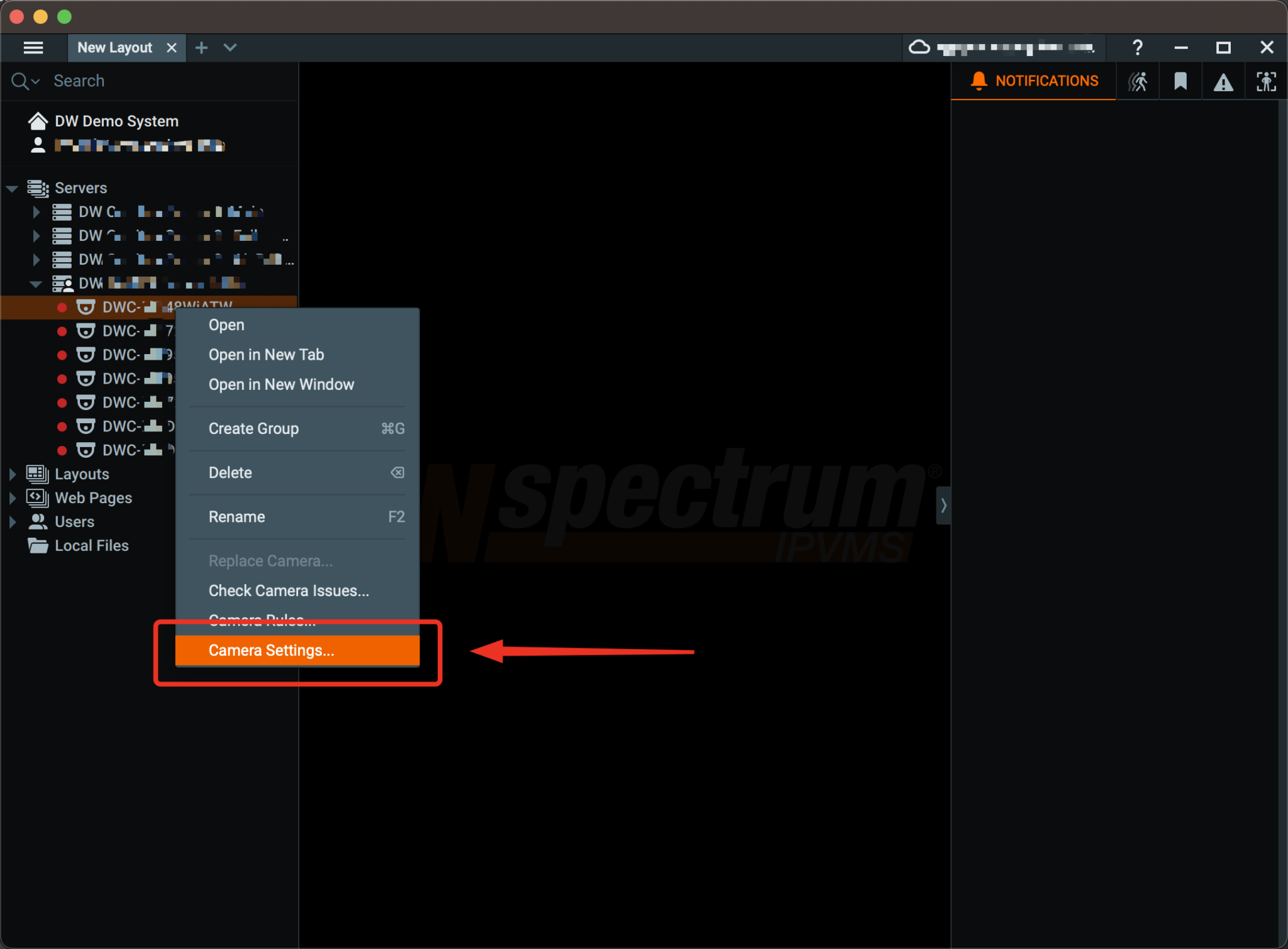Click the second DWC camera dome icon
Viewport: 1288px width, 949px height.
pos(86,331)
